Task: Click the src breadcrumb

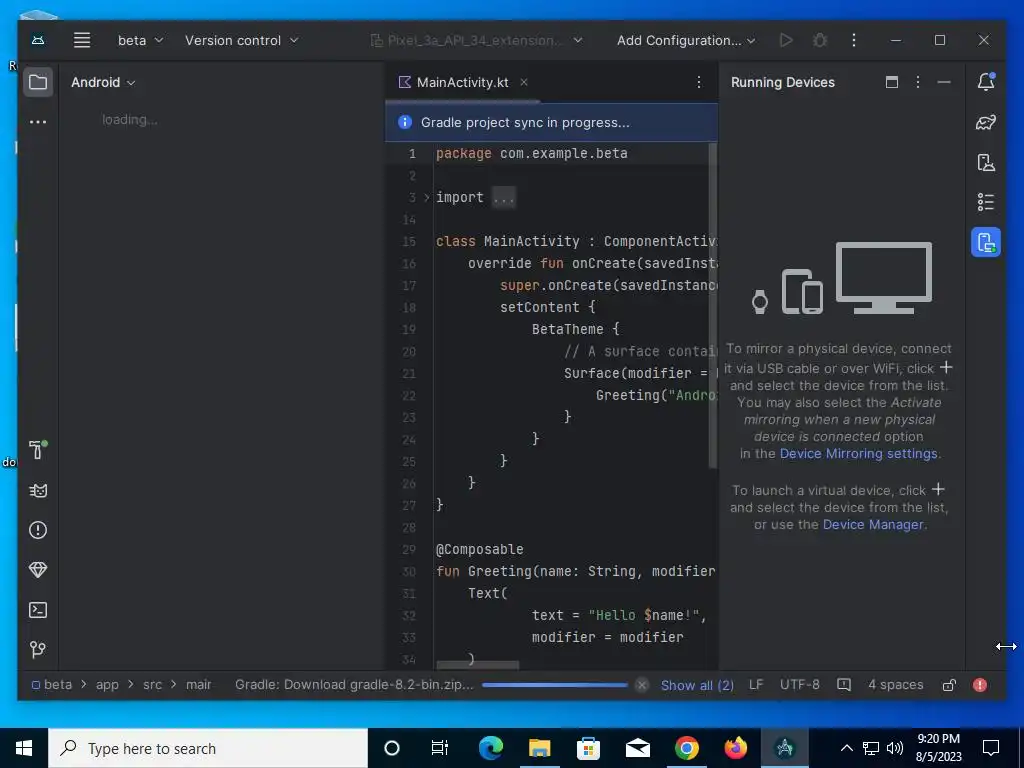Action: [x=152, y=684]
